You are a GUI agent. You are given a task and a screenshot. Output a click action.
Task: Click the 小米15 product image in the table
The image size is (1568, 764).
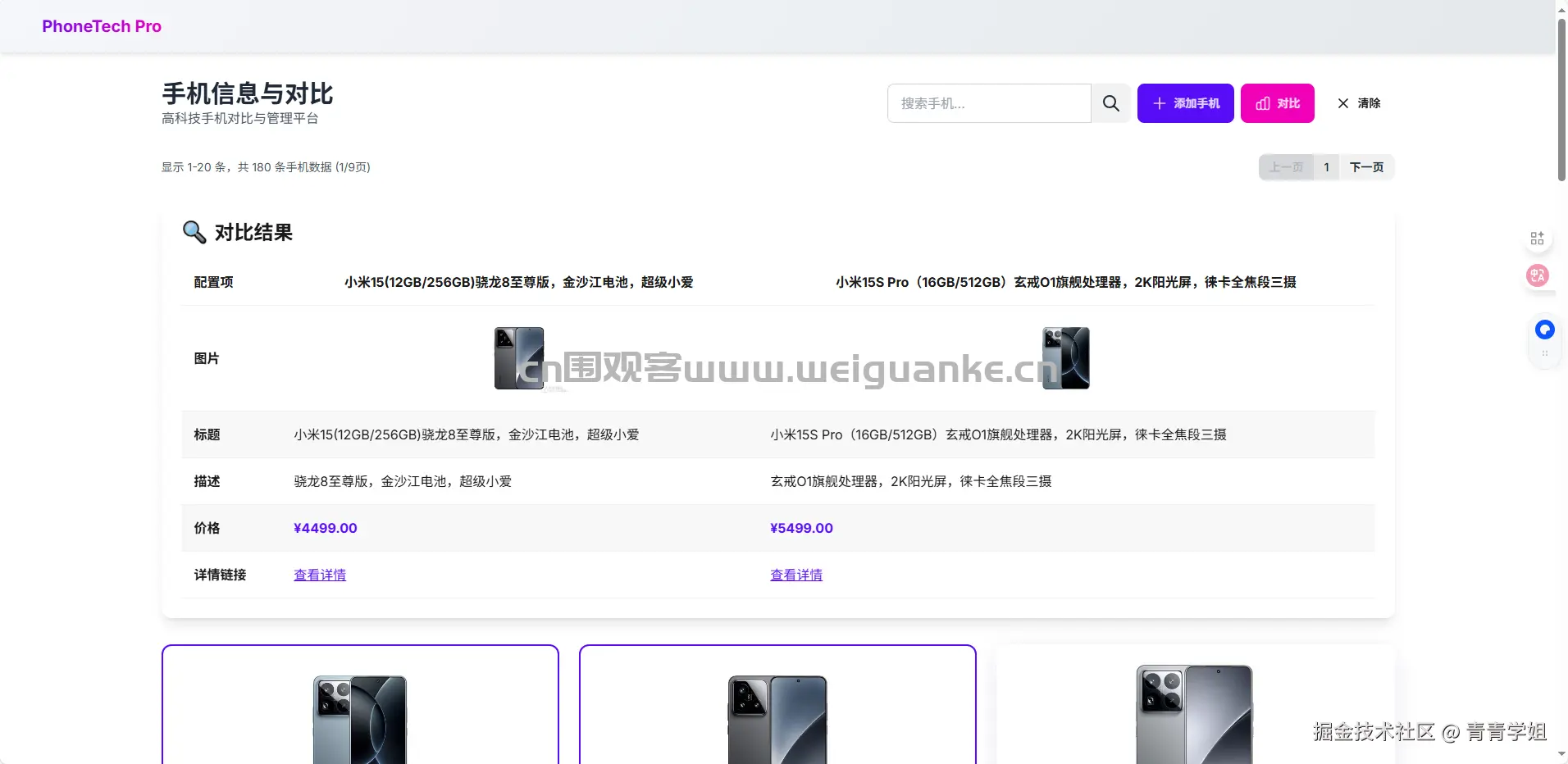pyautogui.click(x=517, y=358)
